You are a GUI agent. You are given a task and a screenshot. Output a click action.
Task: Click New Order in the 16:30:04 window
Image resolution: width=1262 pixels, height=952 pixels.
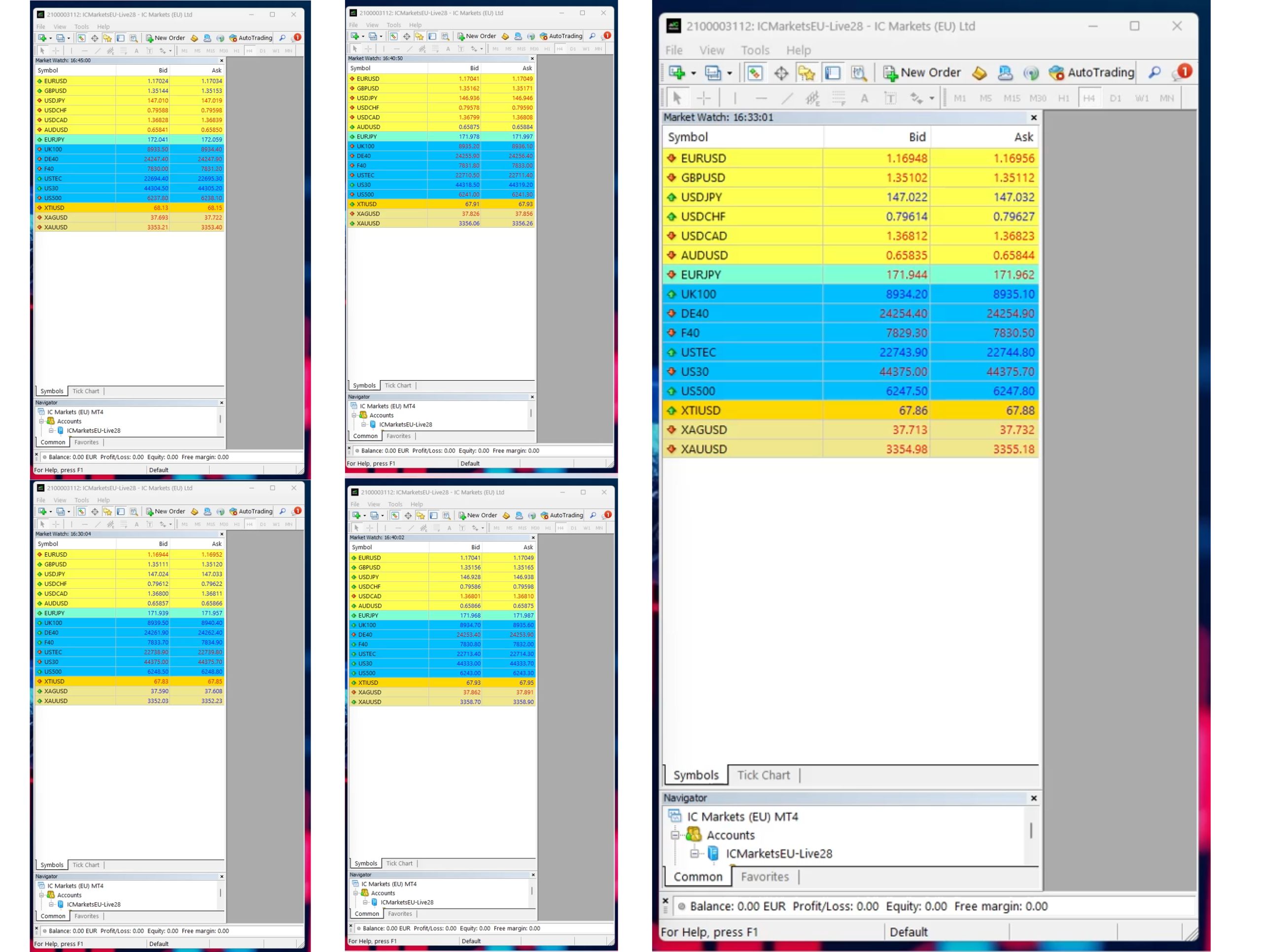click(166, 512)
